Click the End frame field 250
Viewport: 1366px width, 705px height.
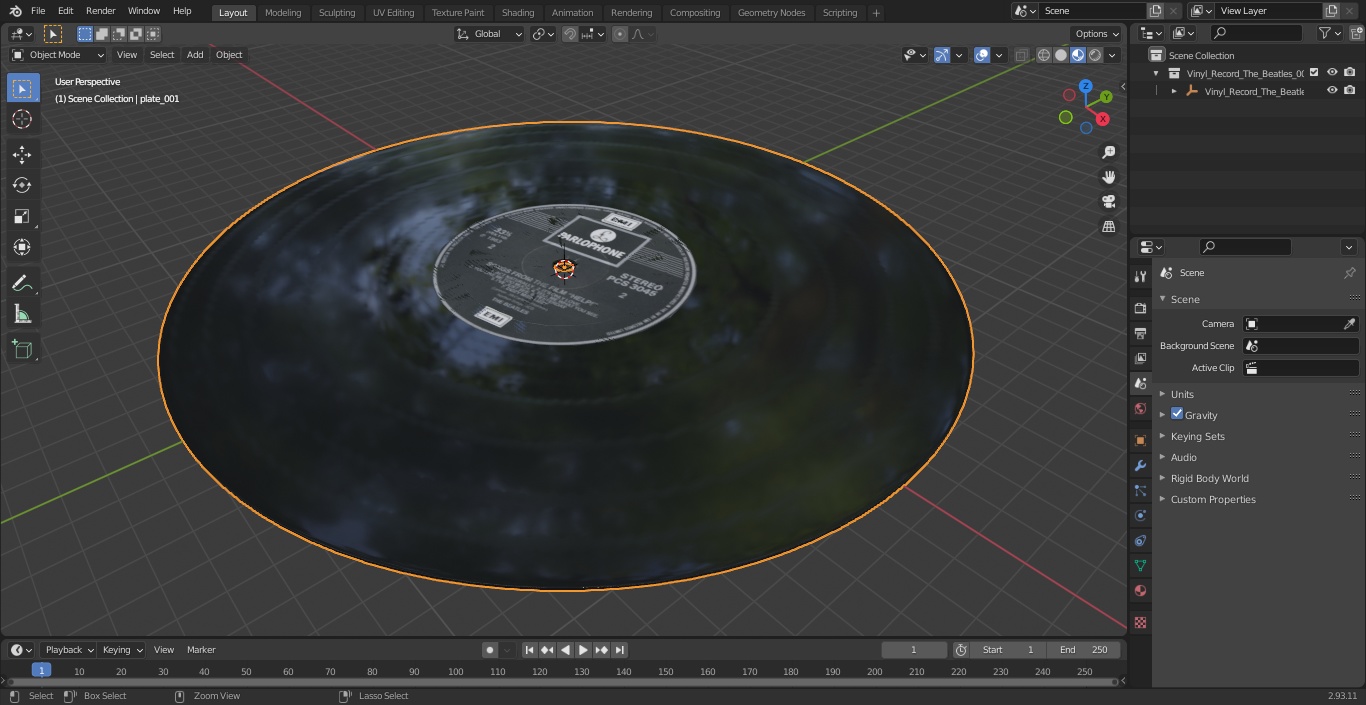(x=1084, y=650)
